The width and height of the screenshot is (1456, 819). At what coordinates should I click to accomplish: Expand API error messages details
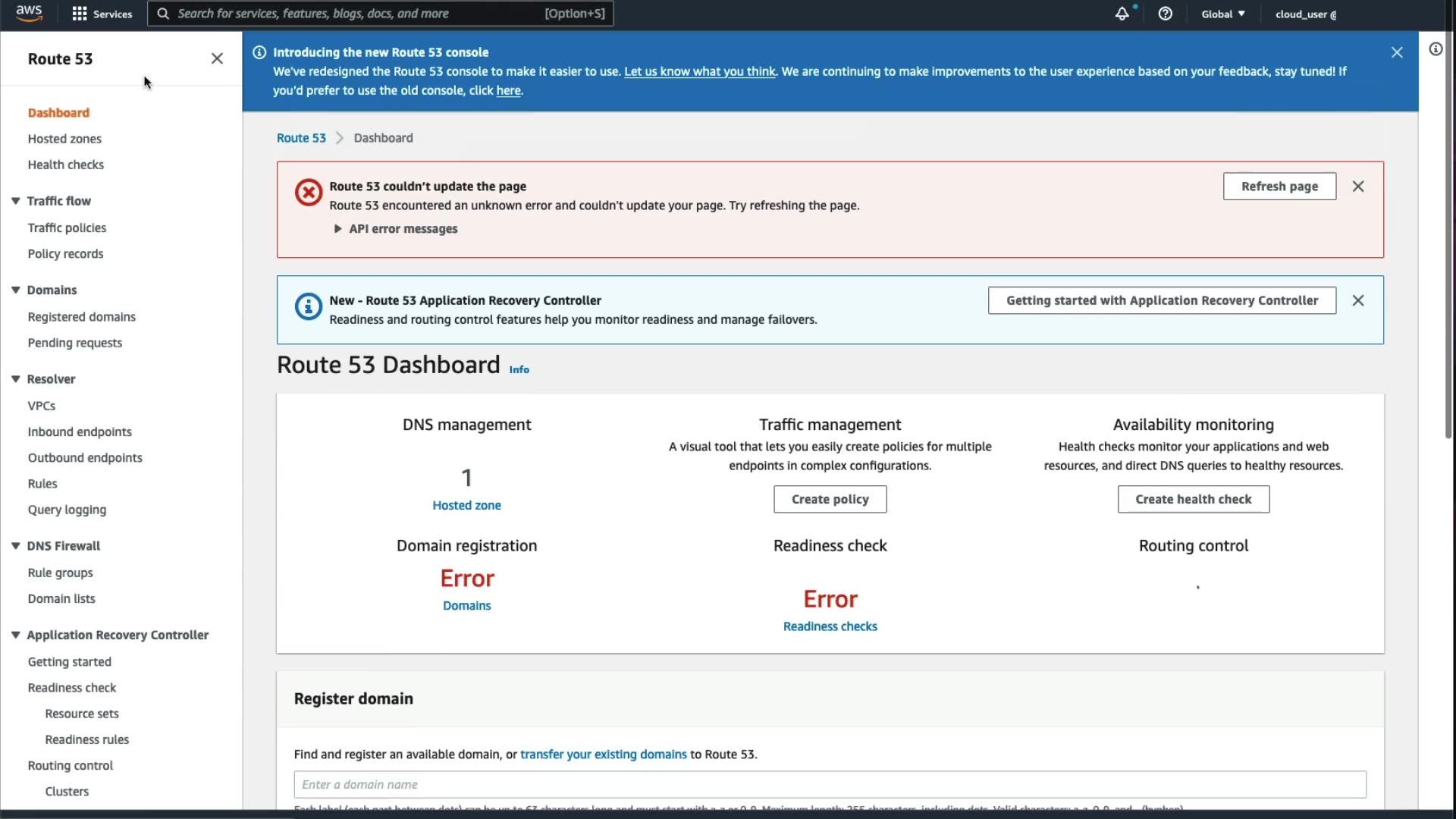(396, 229)
